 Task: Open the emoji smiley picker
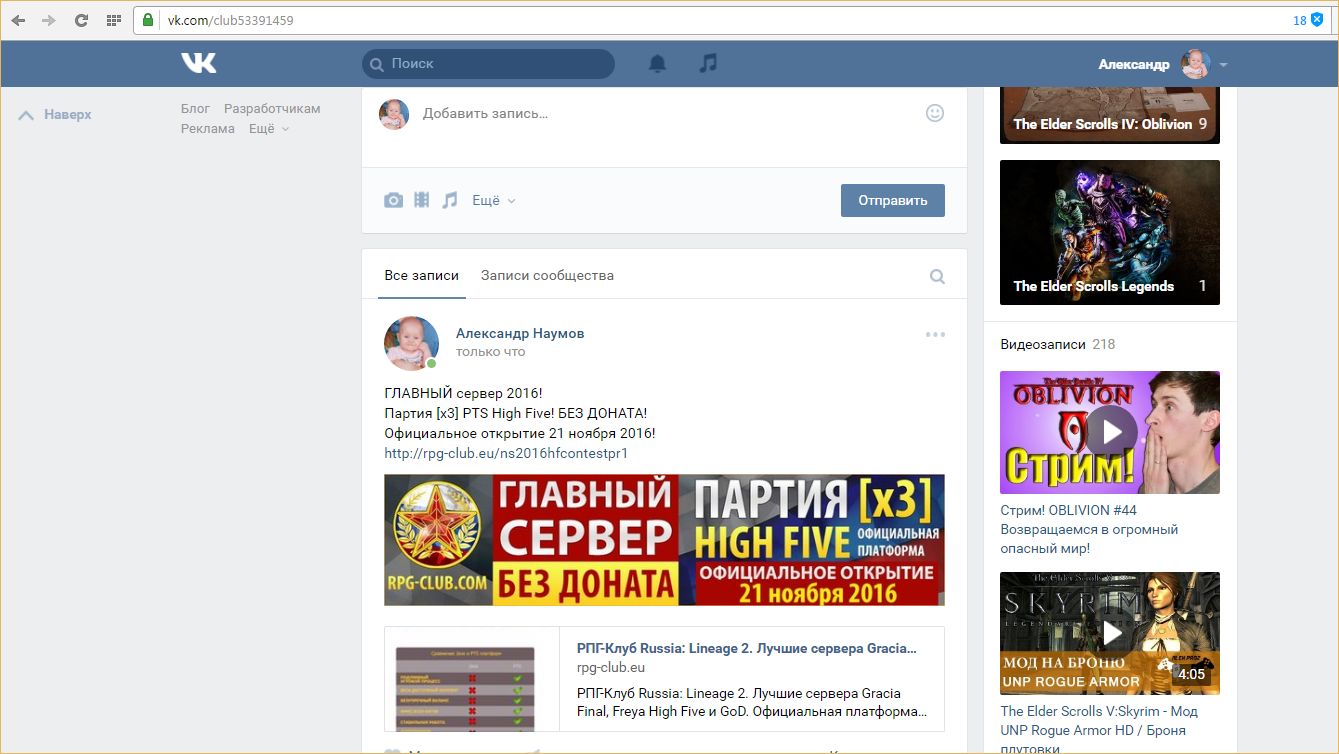pos(935,113)
